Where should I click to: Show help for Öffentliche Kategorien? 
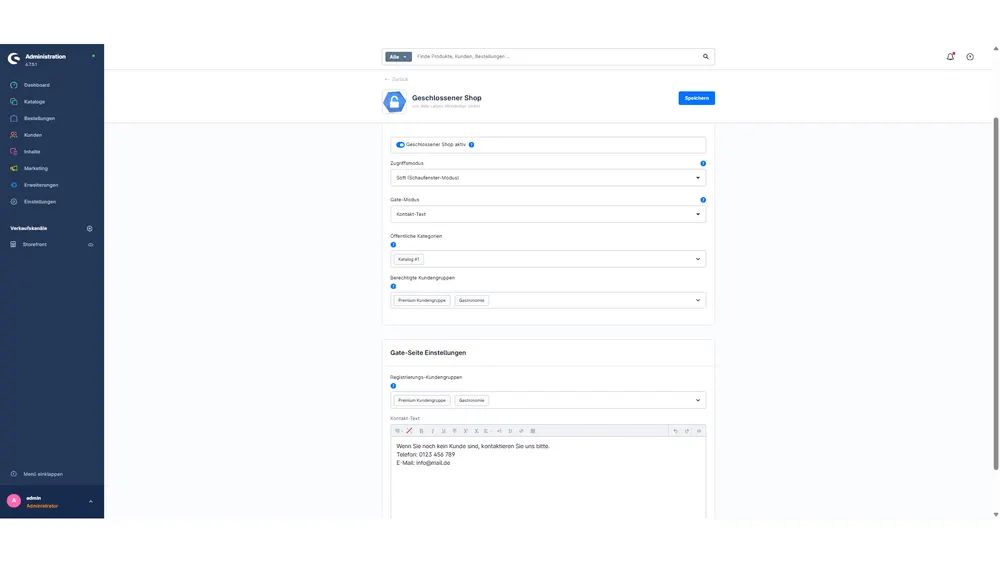coord(393,245)
